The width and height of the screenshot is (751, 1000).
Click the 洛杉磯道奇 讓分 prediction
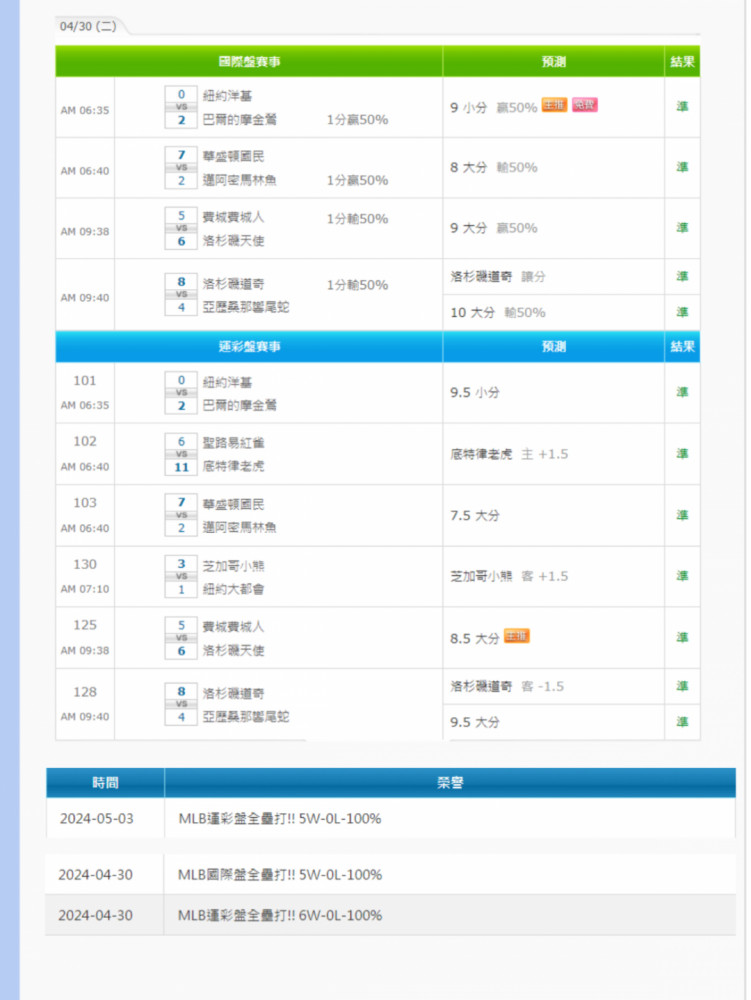tap(498, 277)
